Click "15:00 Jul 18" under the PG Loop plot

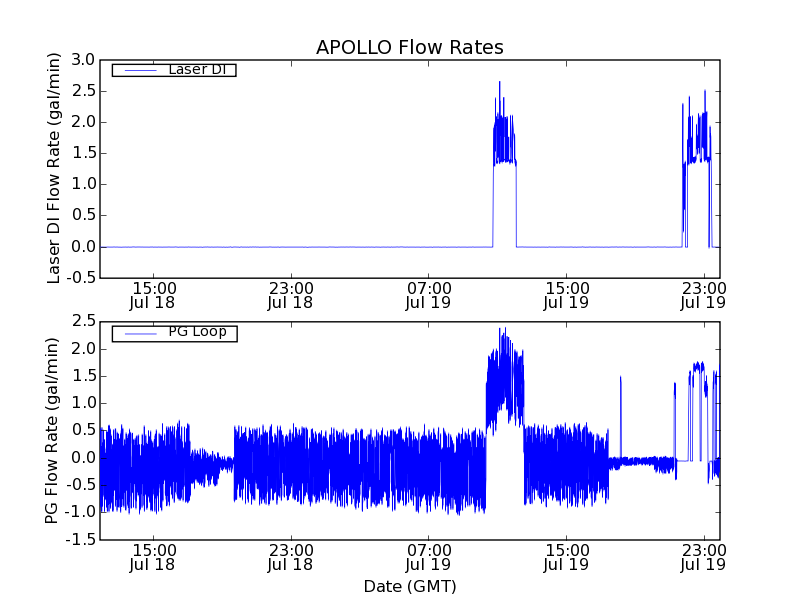[153, 557]
